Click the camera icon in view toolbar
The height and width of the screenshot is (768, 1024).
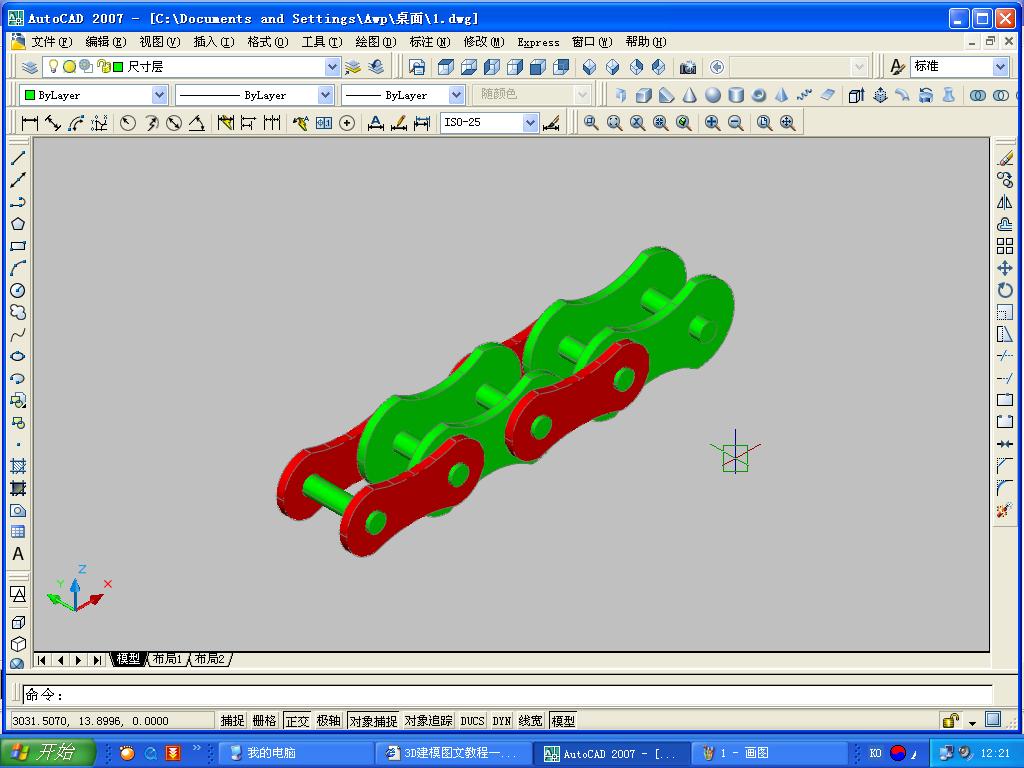click(x=688, y=67)
